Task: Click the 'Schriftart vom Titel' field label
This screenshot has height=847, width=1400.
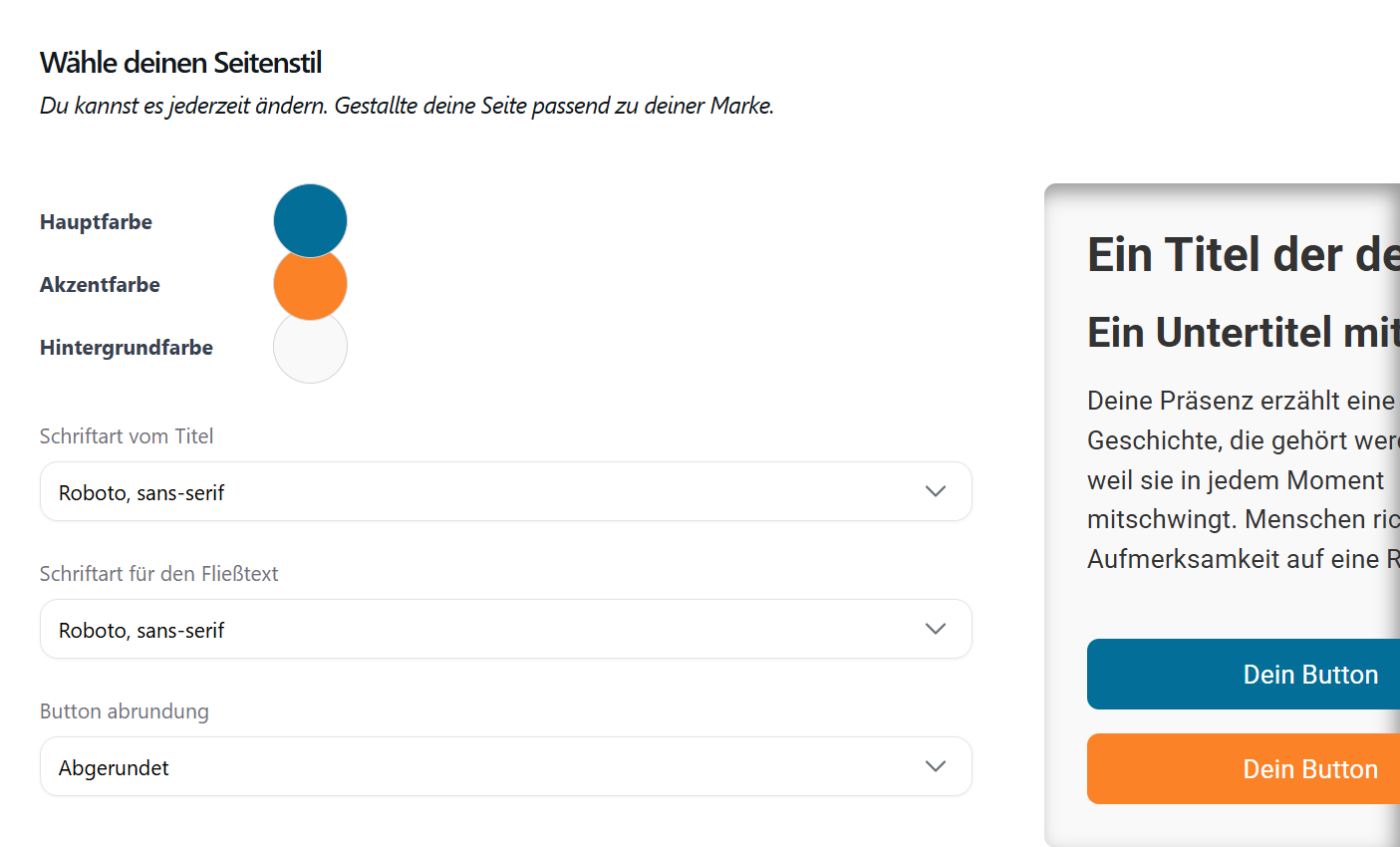Action: 127,436
